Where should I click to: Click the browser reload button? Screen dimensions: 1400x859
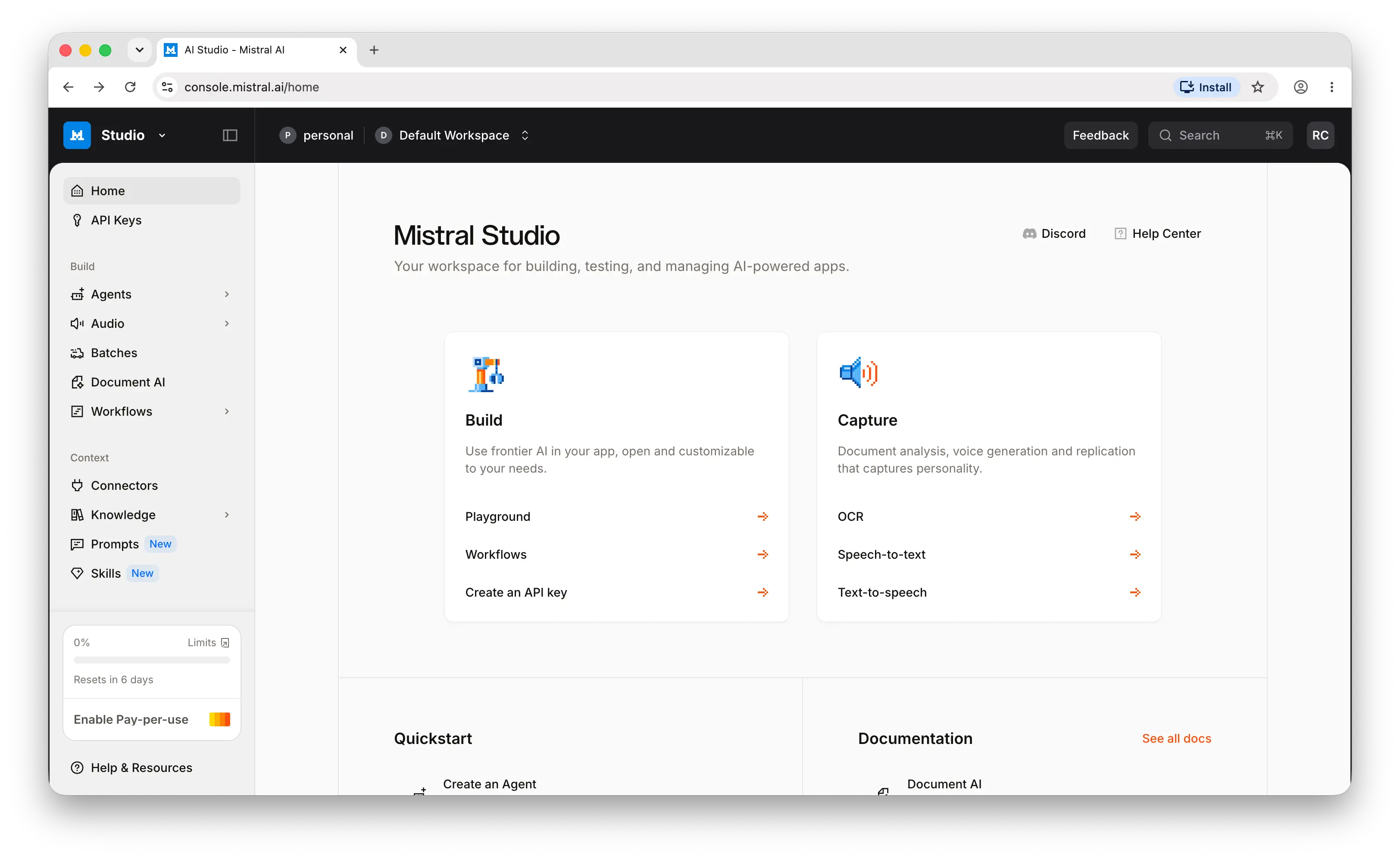point(130,87)
